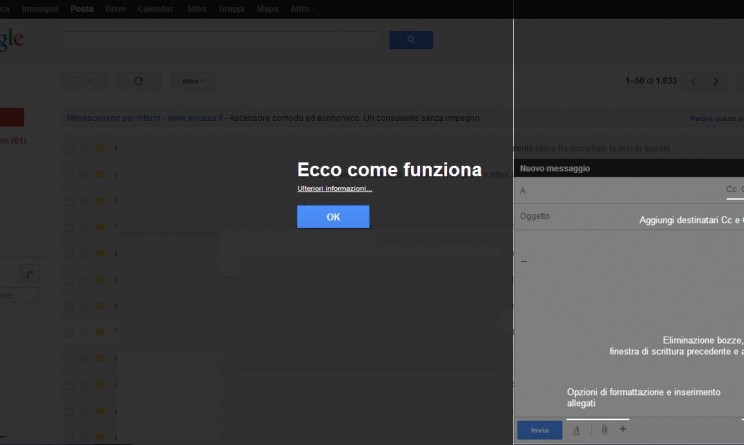Click importance marker of fifth message
The image size is (744, 445).
pos(101,253)
